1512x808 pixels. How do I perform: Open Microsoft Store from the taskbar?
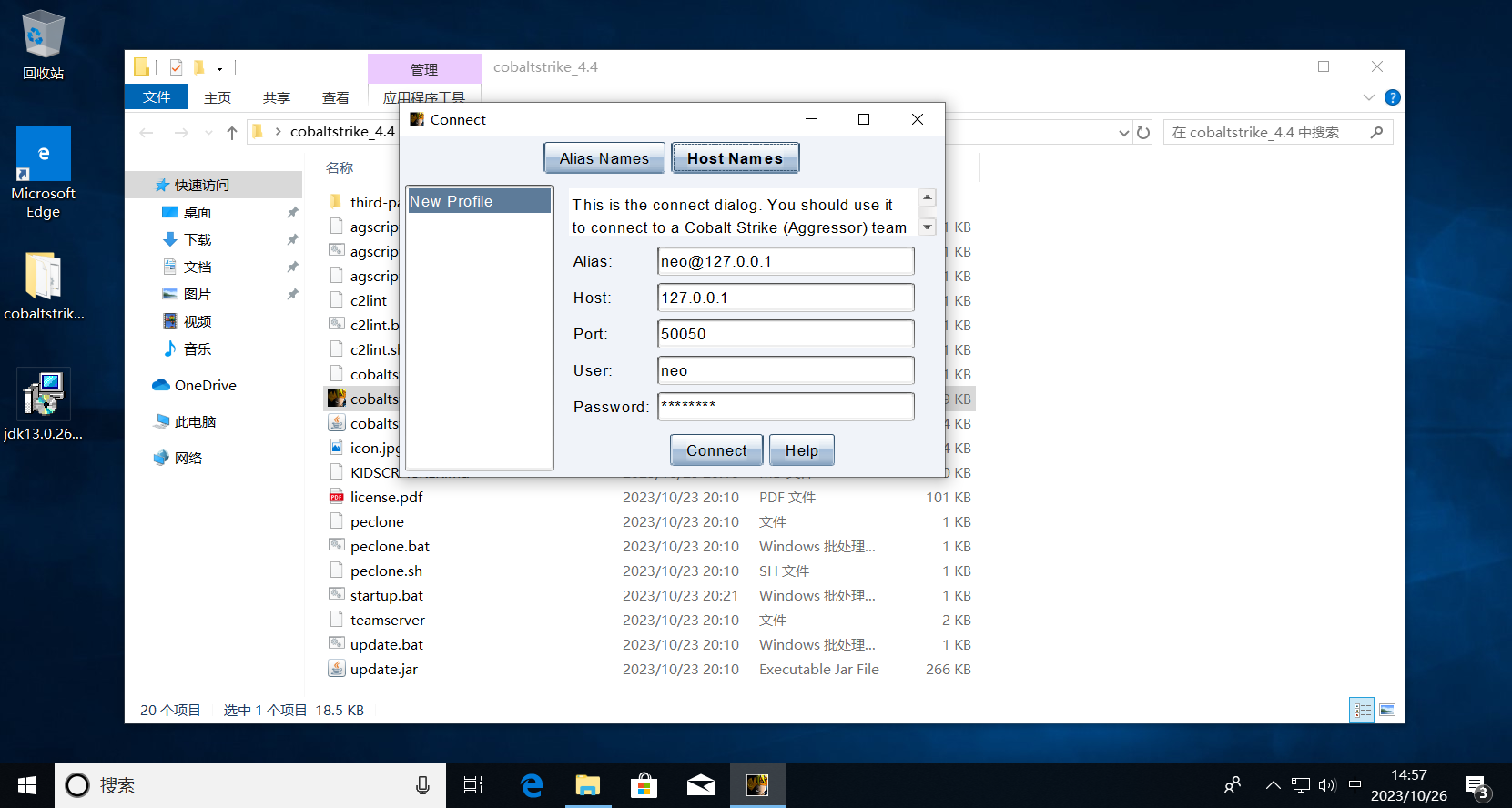644,785
